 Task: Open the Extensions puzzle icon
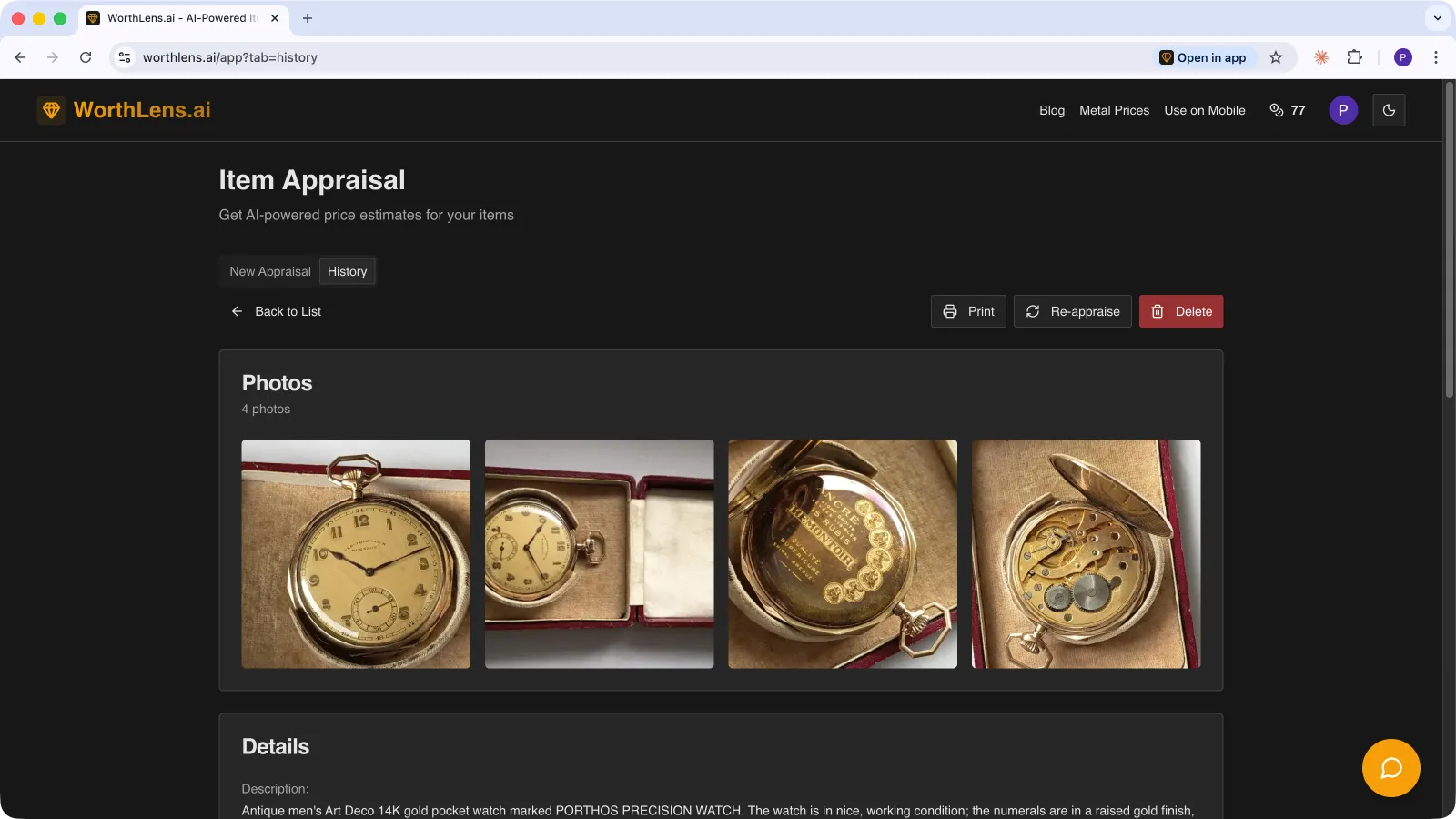point(1355,57)
